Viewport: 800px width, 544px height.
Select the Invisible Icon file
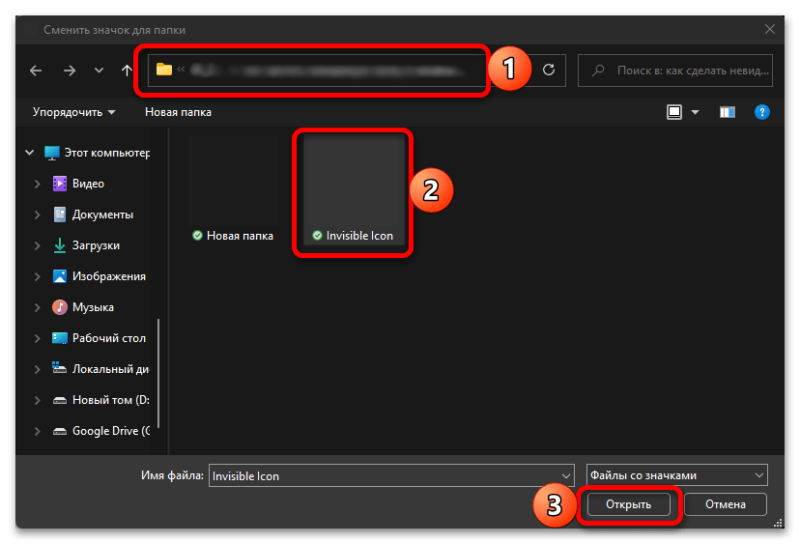[x=353, y=190]
